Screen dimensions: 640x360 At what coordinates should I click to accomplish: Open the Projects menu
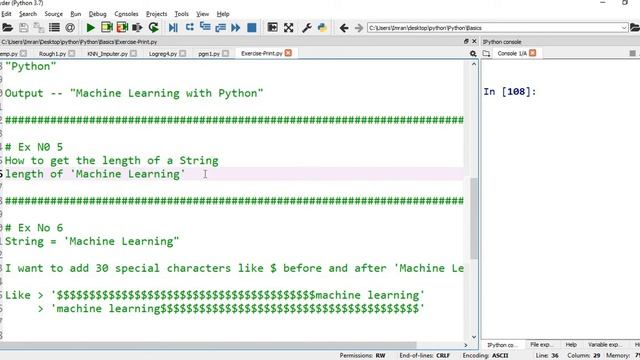(156, 14)
